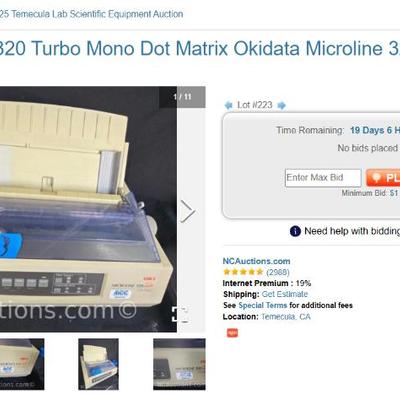The width and height of the screenshot is (400, 400).
Task: Open Special Terms link
Action: tap(263, 305)
